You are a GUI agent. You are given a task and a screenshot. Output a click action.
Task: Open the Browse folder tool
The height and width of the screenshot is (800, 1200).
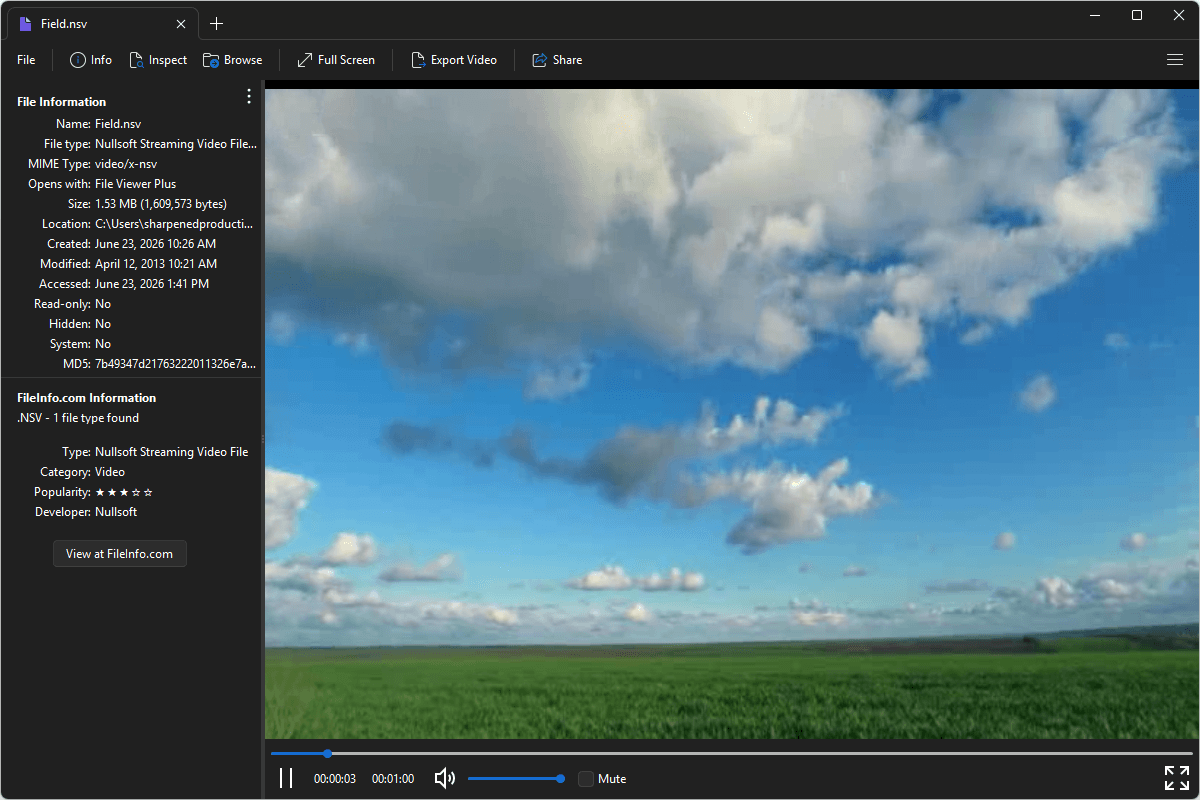click(232, 60)
